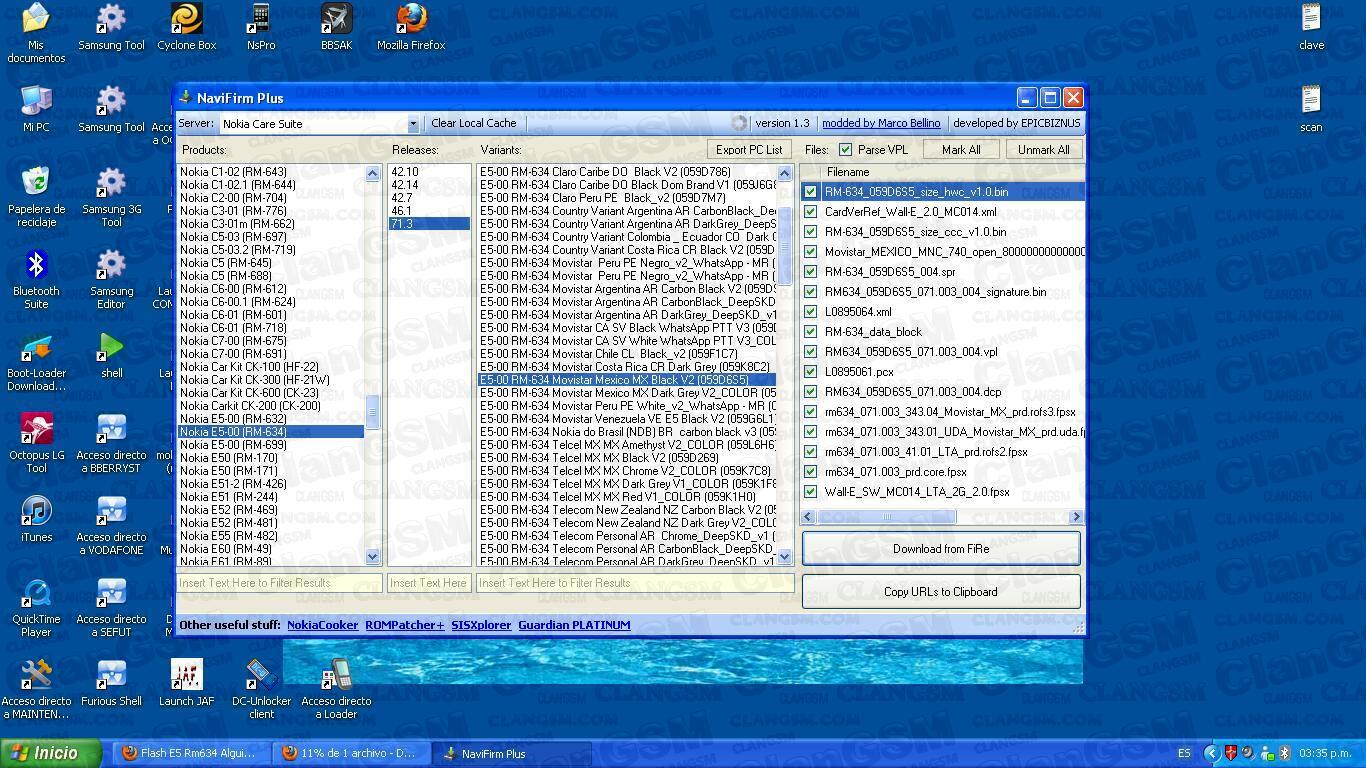This screenshot has height=768, width=1366.
Task: Open DC-Unlocker client desktop icon
Action: (261, 689)
